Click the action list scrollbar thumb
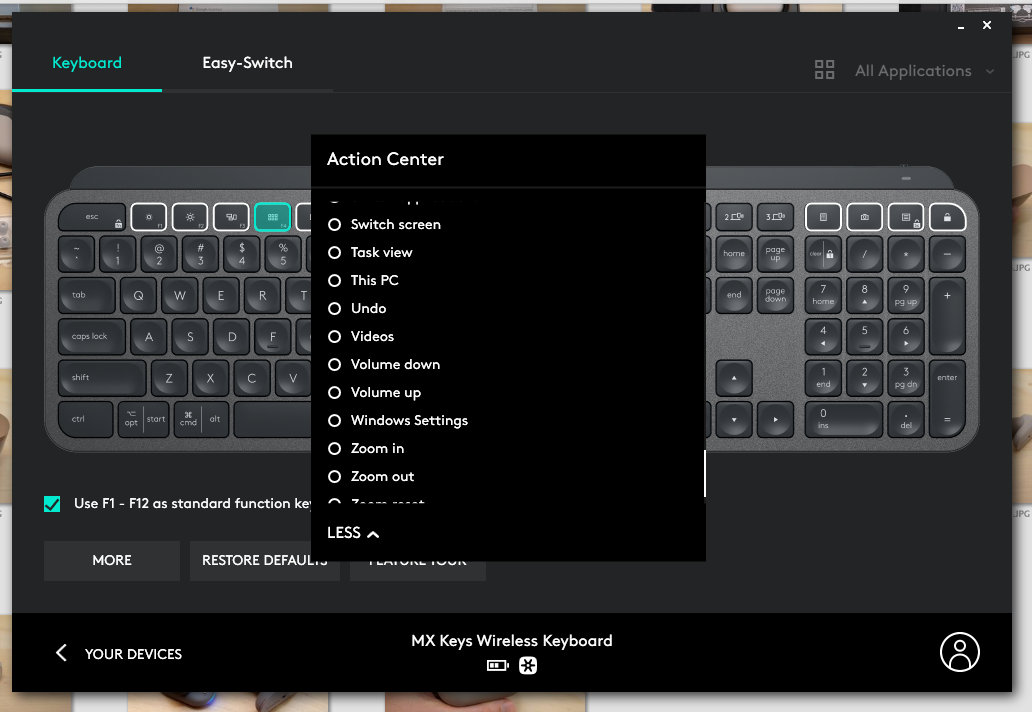The height and width of the screenshot is (712, 1032). (x=704, y=473)
